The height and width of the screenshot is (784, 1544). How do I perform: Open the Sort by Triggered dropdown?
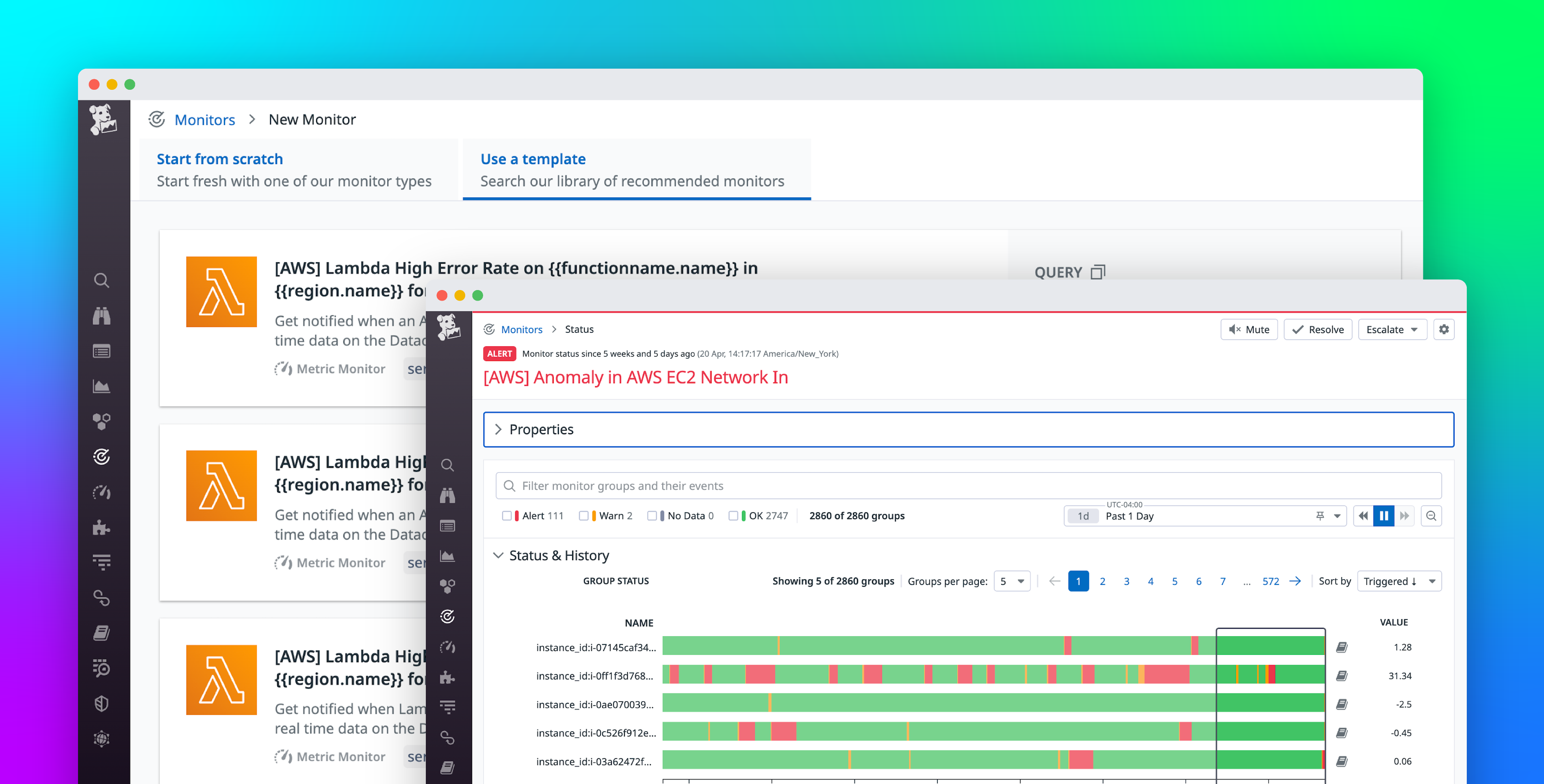coord(1399,581)
